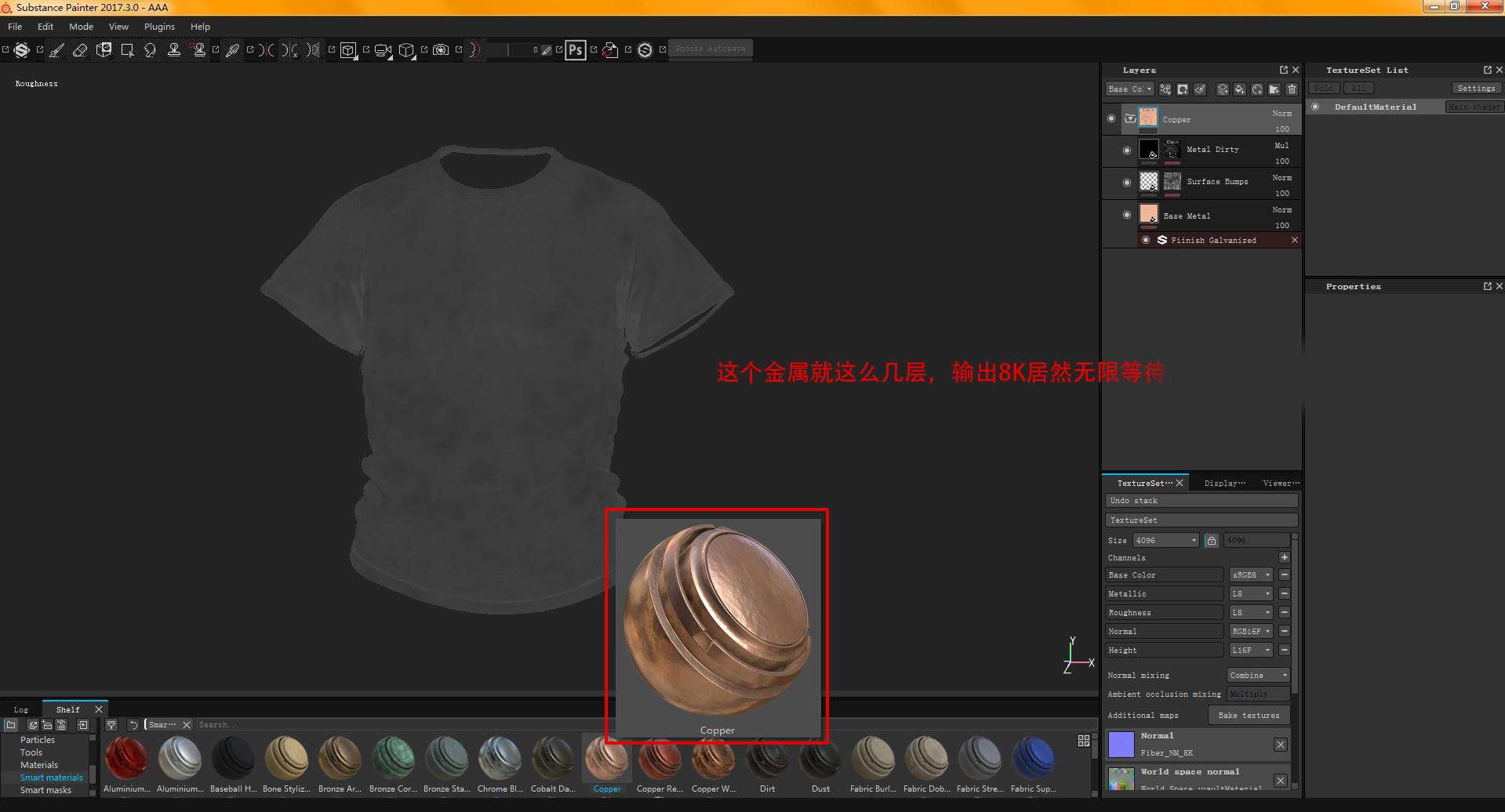Select the Material picker eyedropper tool
This screenshot has height=812, width=1505.
pos(232,50)
